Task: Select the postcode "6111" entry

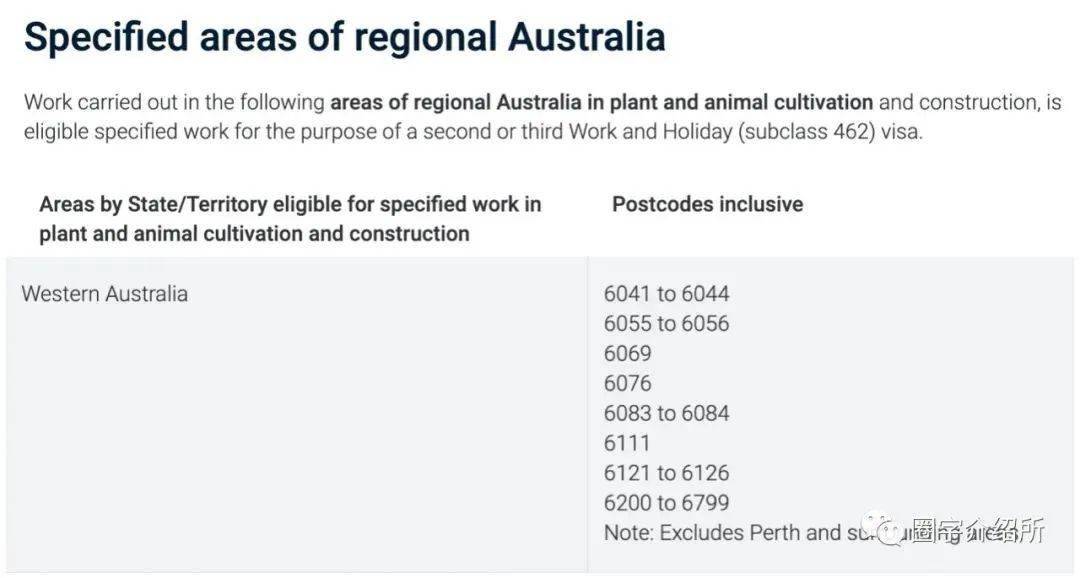Action: click(x=627, y=443)
